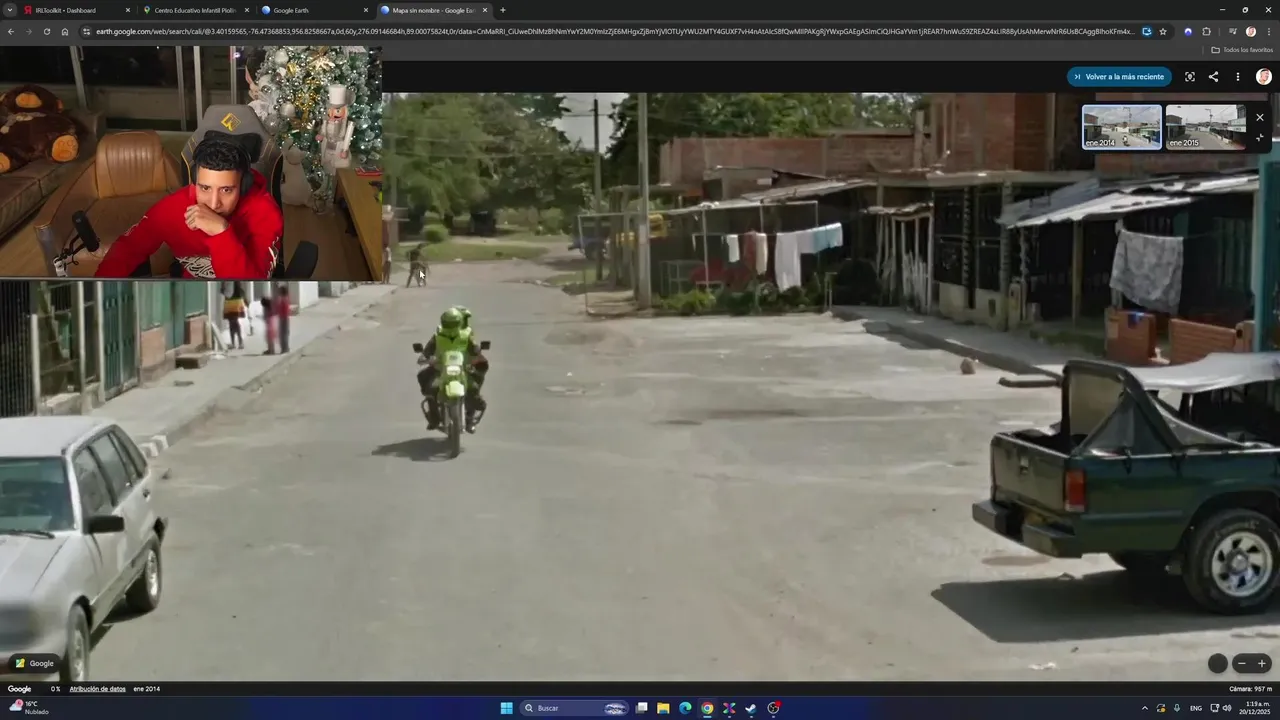
Task: Launch Microsoft Edge from the taskbar
Action: [x=685, y=708]
